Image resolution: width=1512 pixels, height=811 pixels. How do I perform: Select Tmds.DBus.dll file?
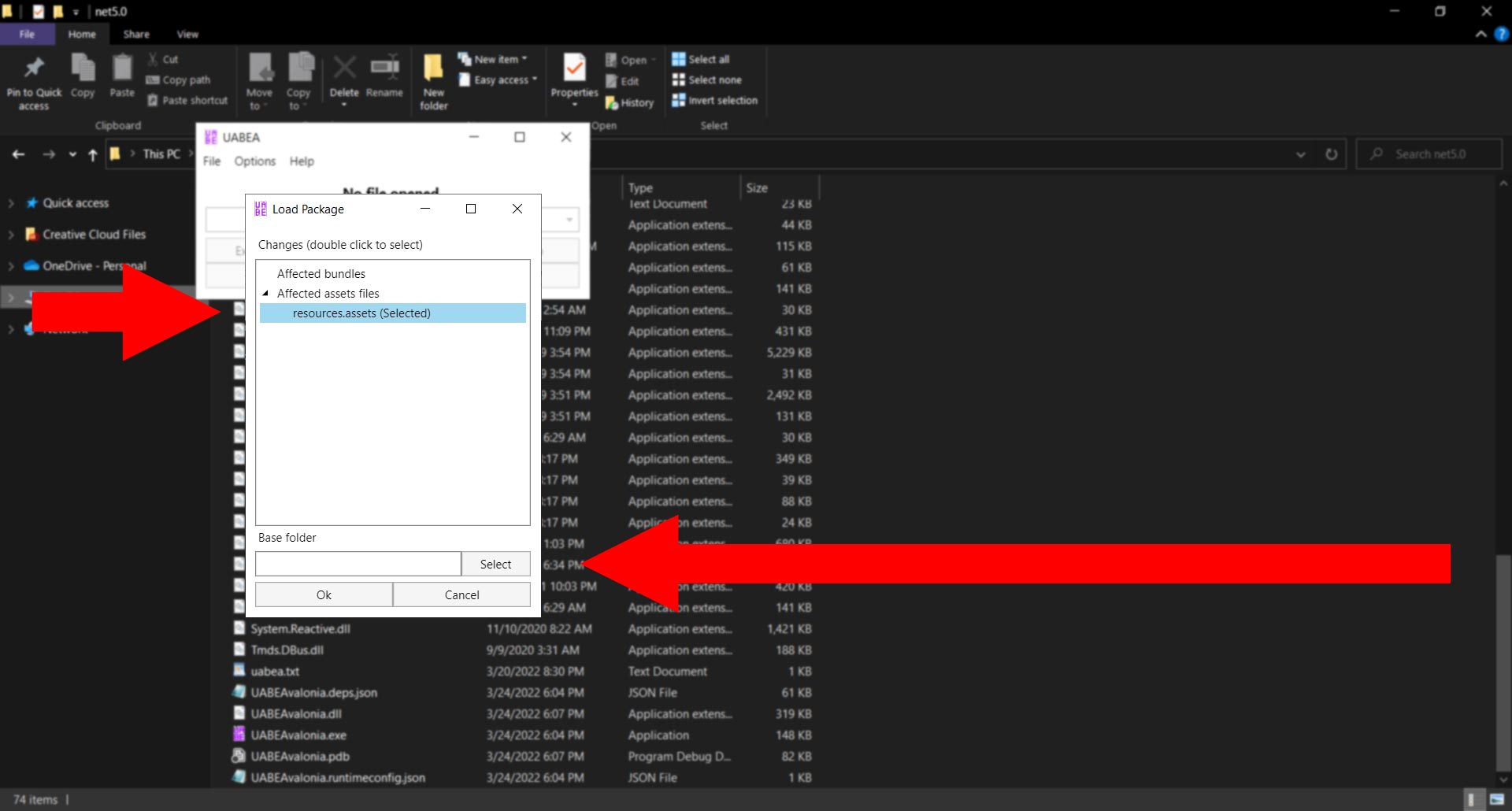(x=287, y=650)
